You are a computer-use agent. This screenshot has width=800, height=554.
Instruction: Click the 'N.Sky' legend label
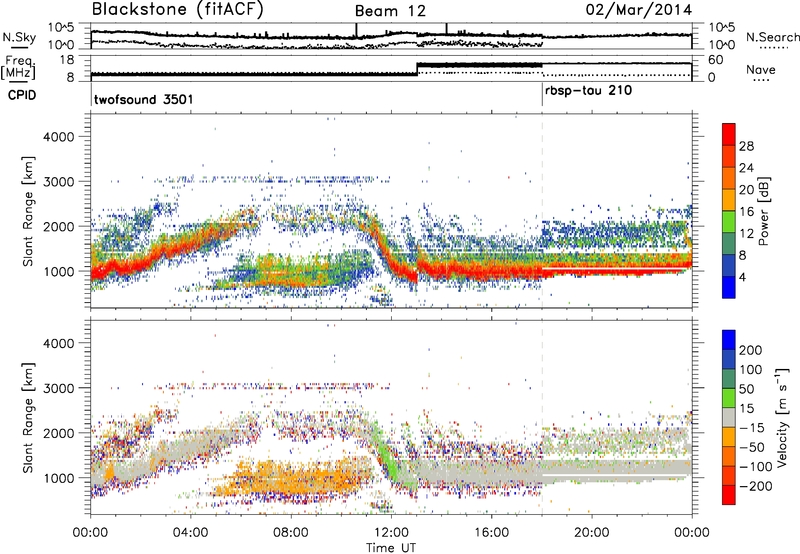click(x=19, y=37)
